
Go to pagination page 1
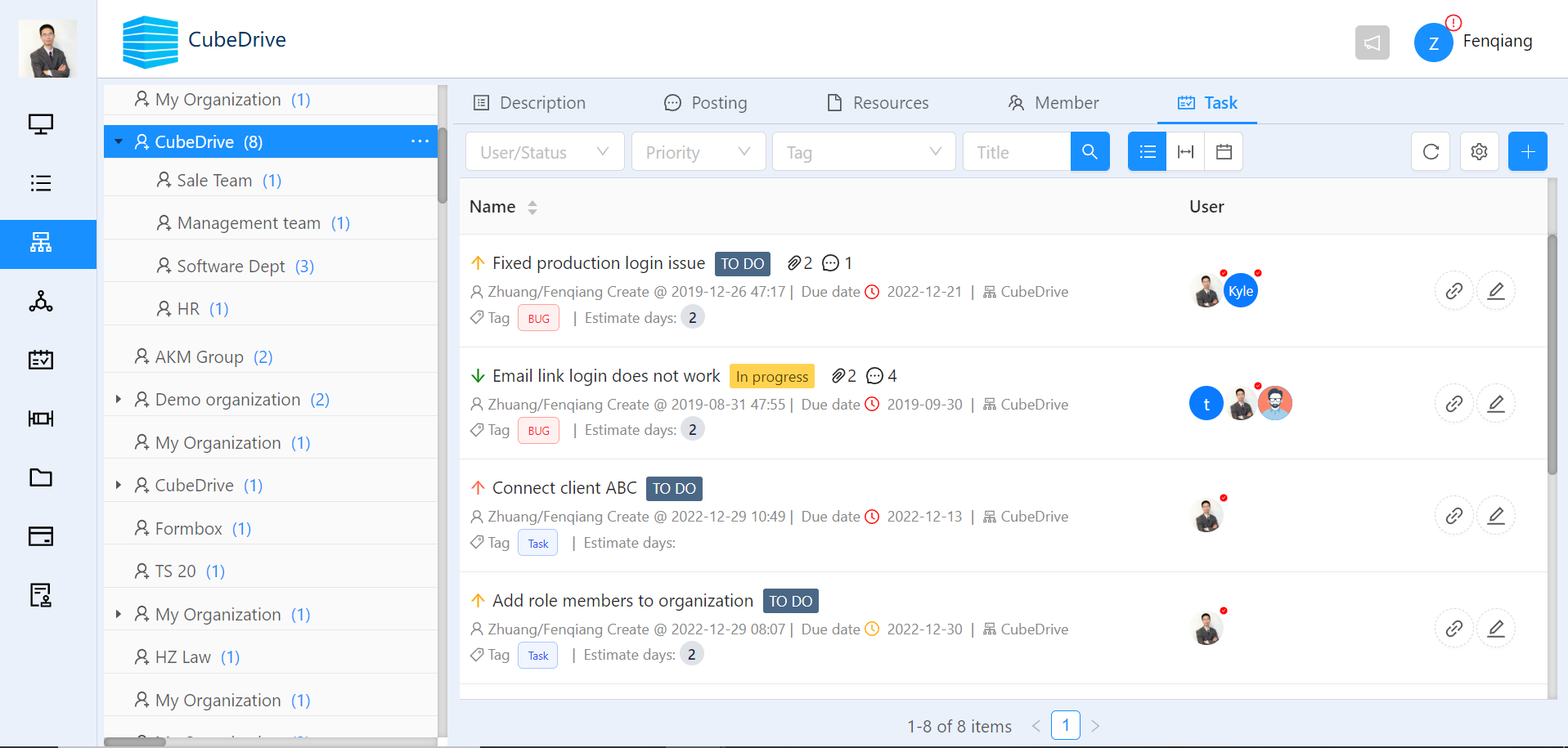pos(1065,725)
